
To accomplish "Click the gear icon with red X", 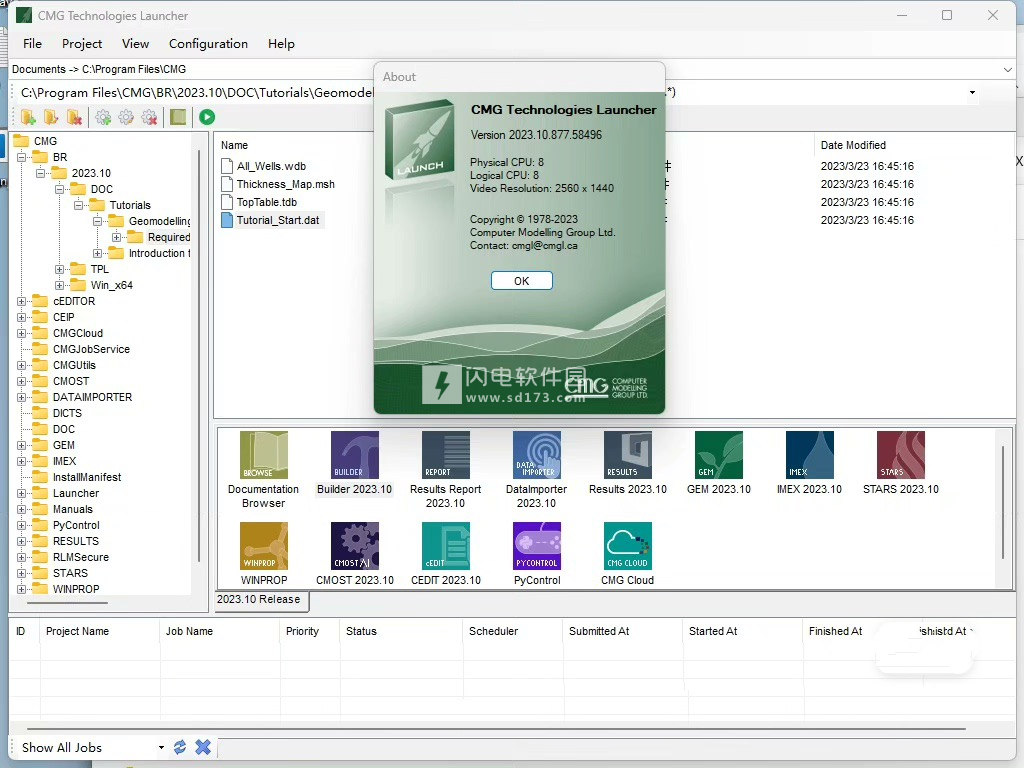I will [150, 118].
